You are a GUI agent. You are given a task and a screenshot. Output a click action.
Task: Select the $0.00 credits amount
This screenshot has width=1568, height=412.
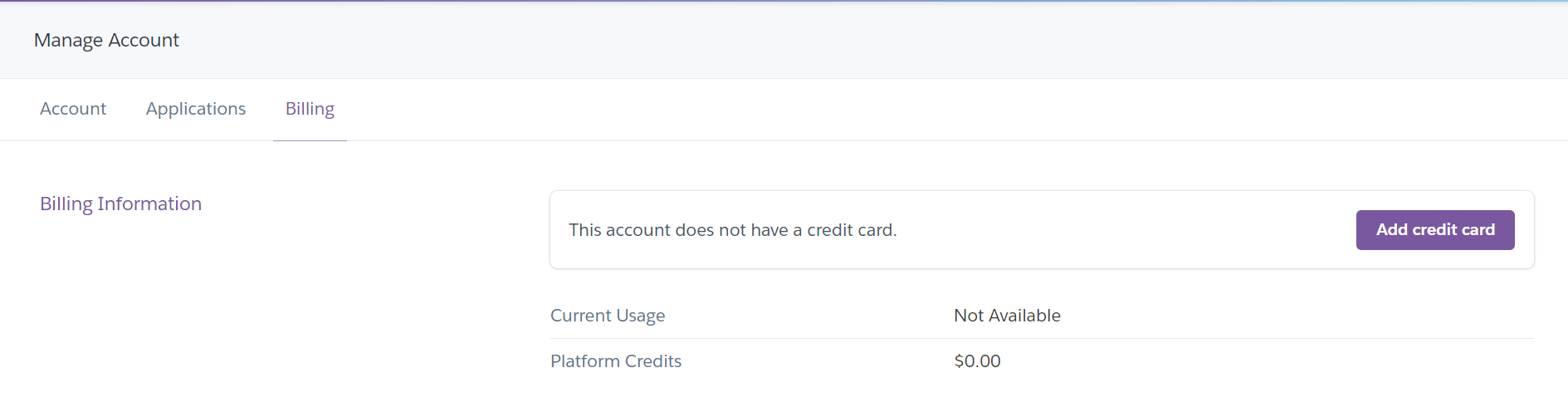[x=977, y=361]
